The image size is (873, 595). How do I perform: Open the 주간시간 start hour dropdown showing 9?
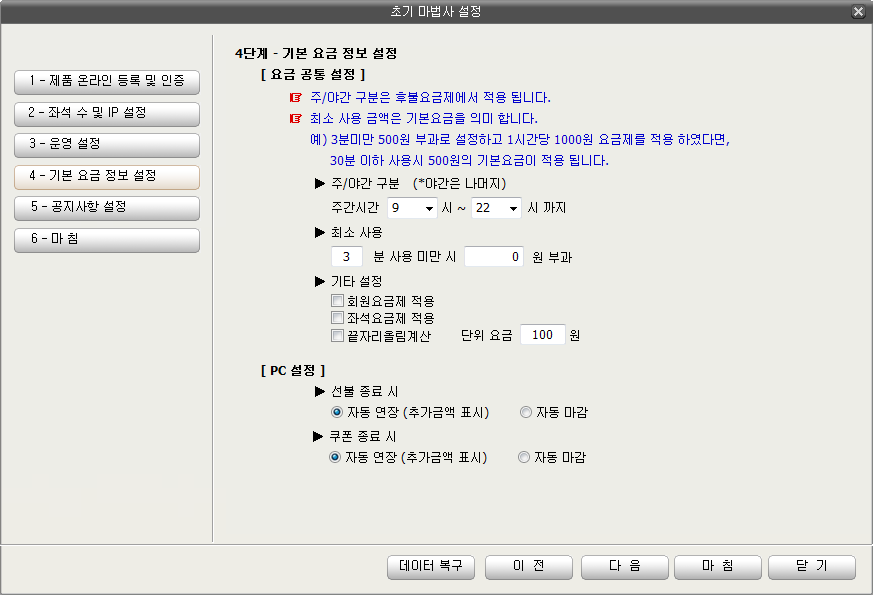coord(413,208)
